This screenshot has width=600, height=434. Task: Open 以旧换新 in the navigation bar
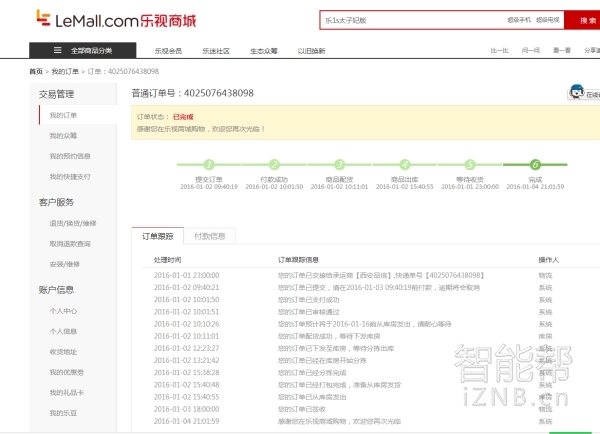pos(311,51)
